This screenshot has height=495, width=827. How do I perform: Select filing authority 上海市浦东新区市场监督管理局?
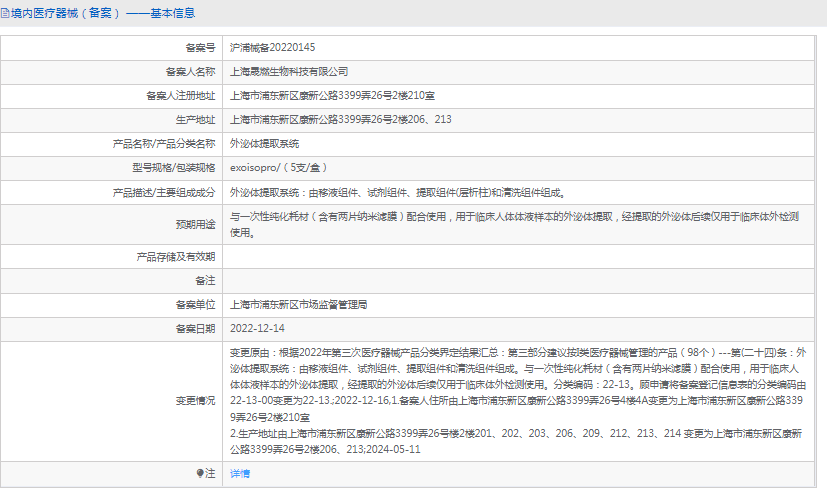pyautogui.click(x=299, y=305)
